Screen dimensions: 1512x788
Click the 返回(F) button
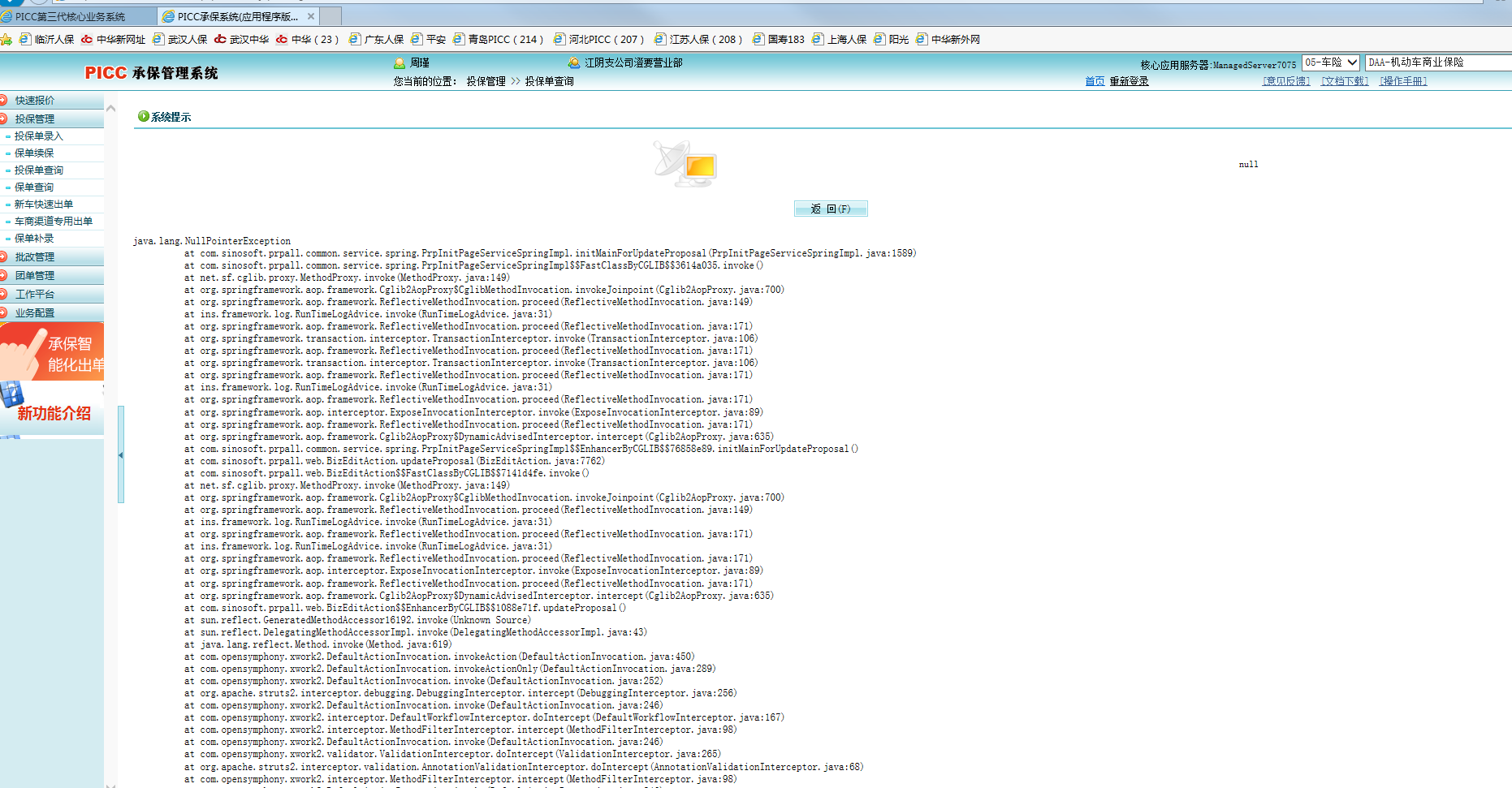831,209
